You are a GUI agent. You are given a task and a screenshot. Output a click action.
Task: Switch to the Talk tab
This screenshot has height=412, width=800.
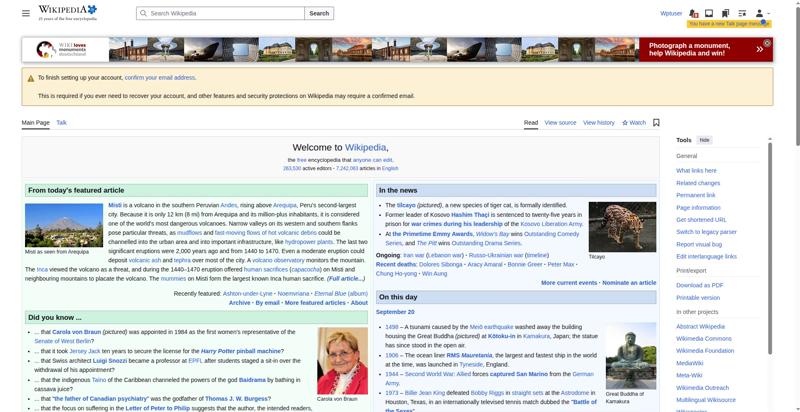coord(61,122)
